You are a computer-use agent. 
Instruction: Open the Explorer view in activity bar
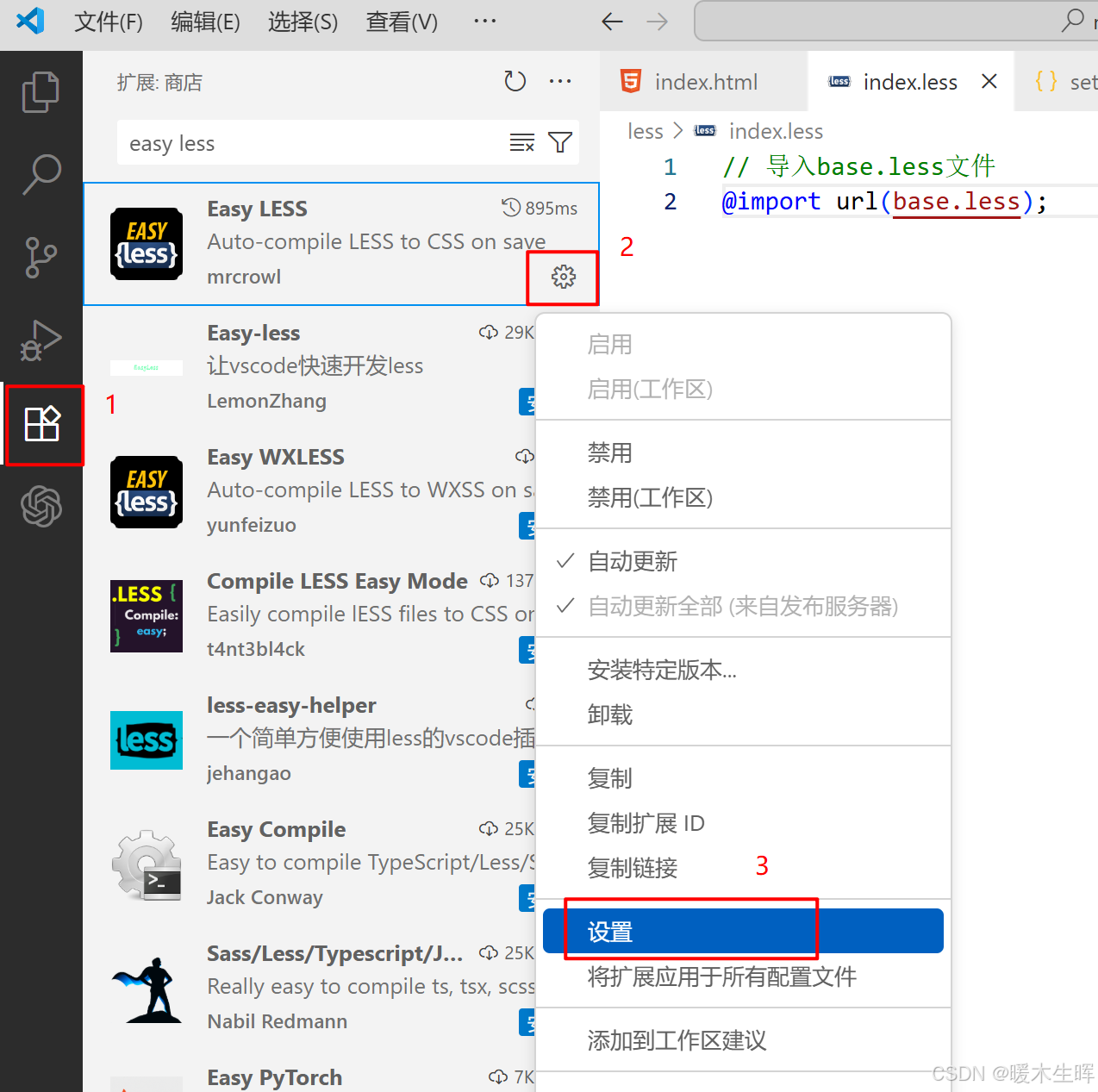(41, 91)
